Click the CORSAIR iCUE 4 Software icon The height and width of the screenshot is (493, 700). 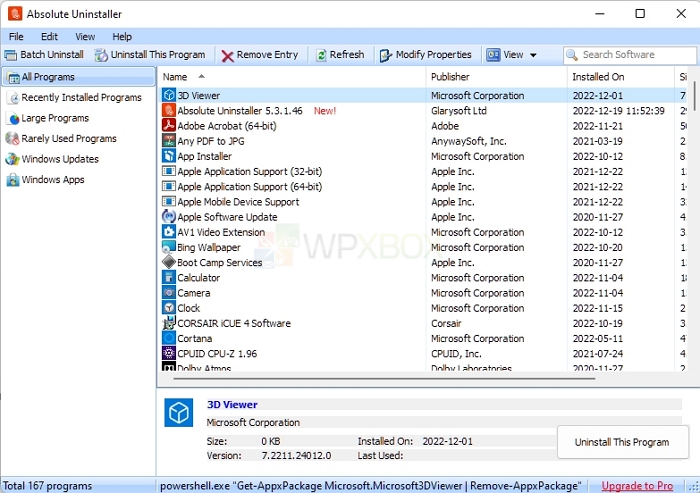pyautogui.click(x=169, y=323)
